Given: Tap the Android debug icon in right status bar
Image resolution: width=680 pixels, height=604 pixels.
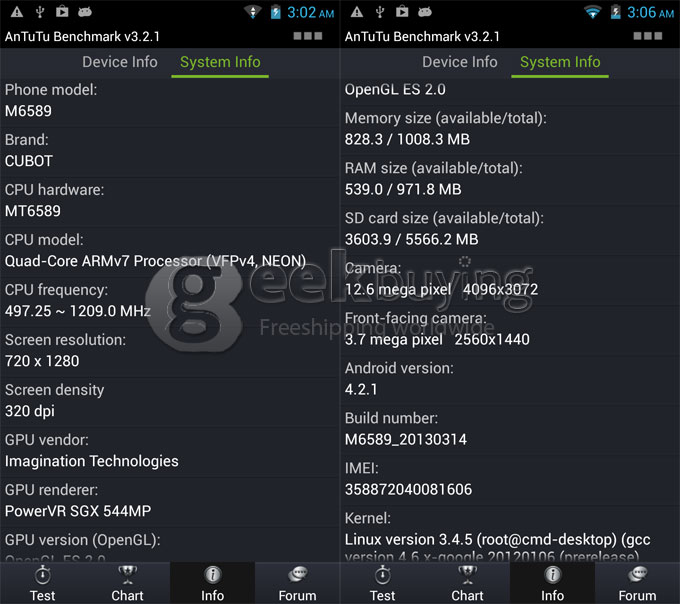Looking at the screenshot, I should tap(425, 12).
